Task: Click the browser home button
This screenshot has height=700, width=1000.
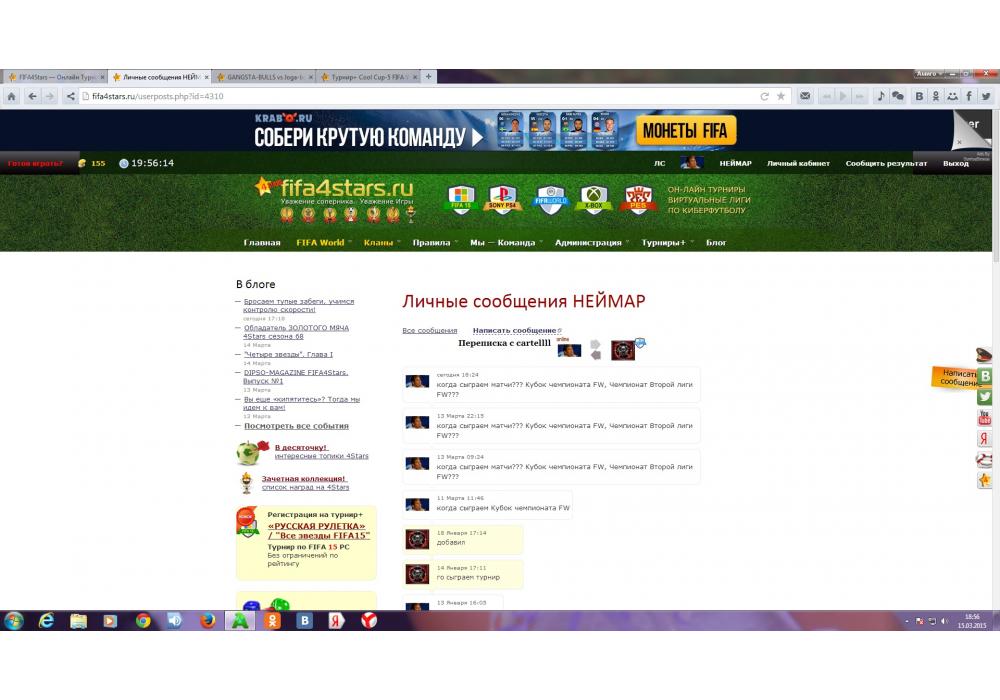Action: [11, 96]
